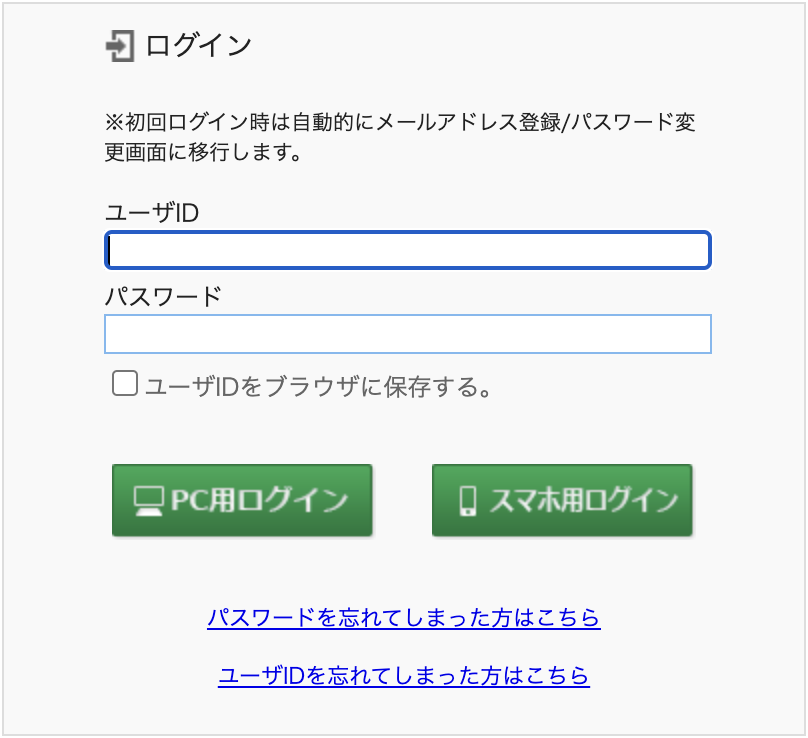The height and width of the screenshot is (738, 808).
Task: Click the blank area between the login buttons
Action: [x=402, y=500]
